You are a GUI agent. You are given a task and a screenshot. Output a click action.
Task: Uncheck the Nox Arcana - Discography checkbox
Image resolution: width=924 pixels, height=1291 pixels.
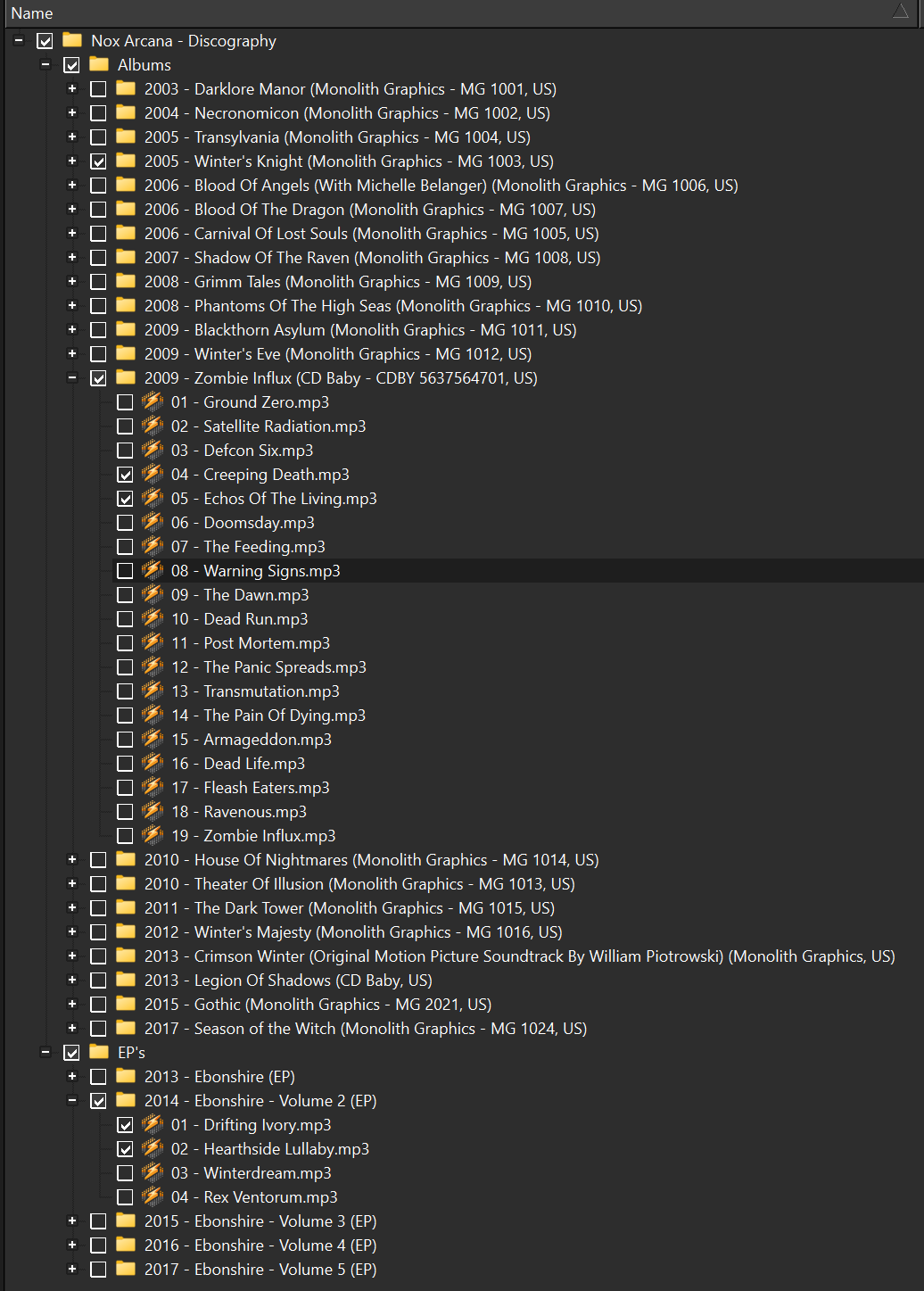[45, 41]
